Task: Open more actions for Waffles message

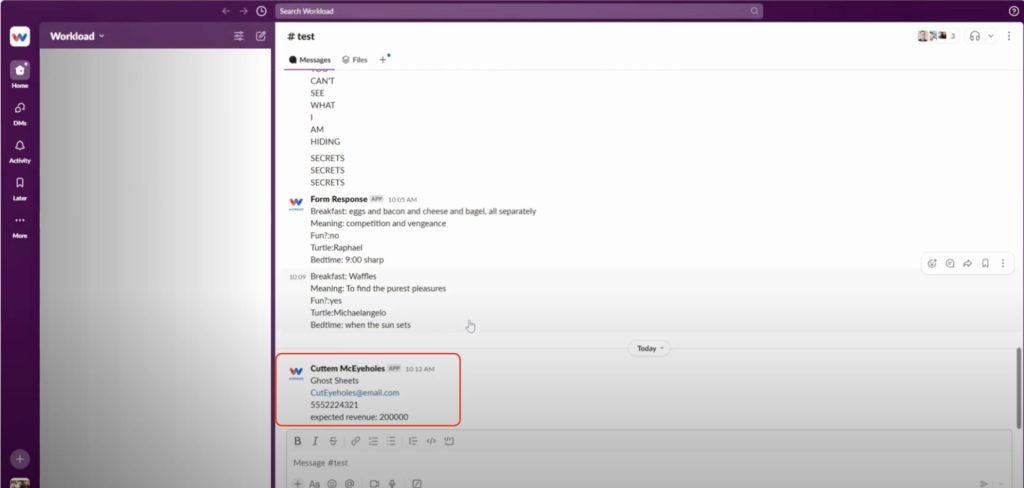Action: coord(1002,263)
